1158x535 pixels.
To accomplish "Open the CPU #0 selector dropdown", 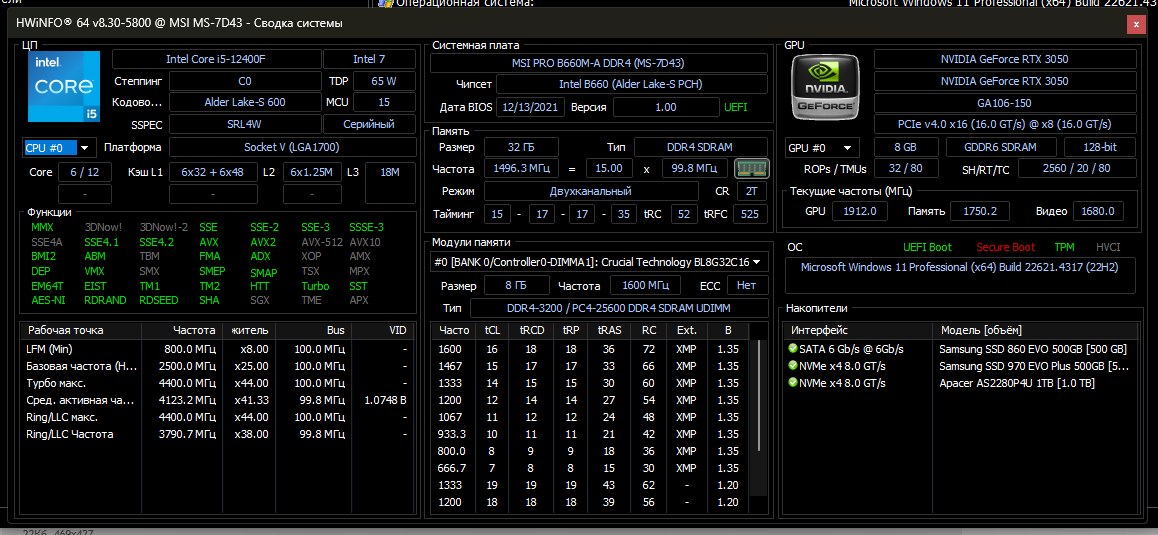I will pos(59,148).
